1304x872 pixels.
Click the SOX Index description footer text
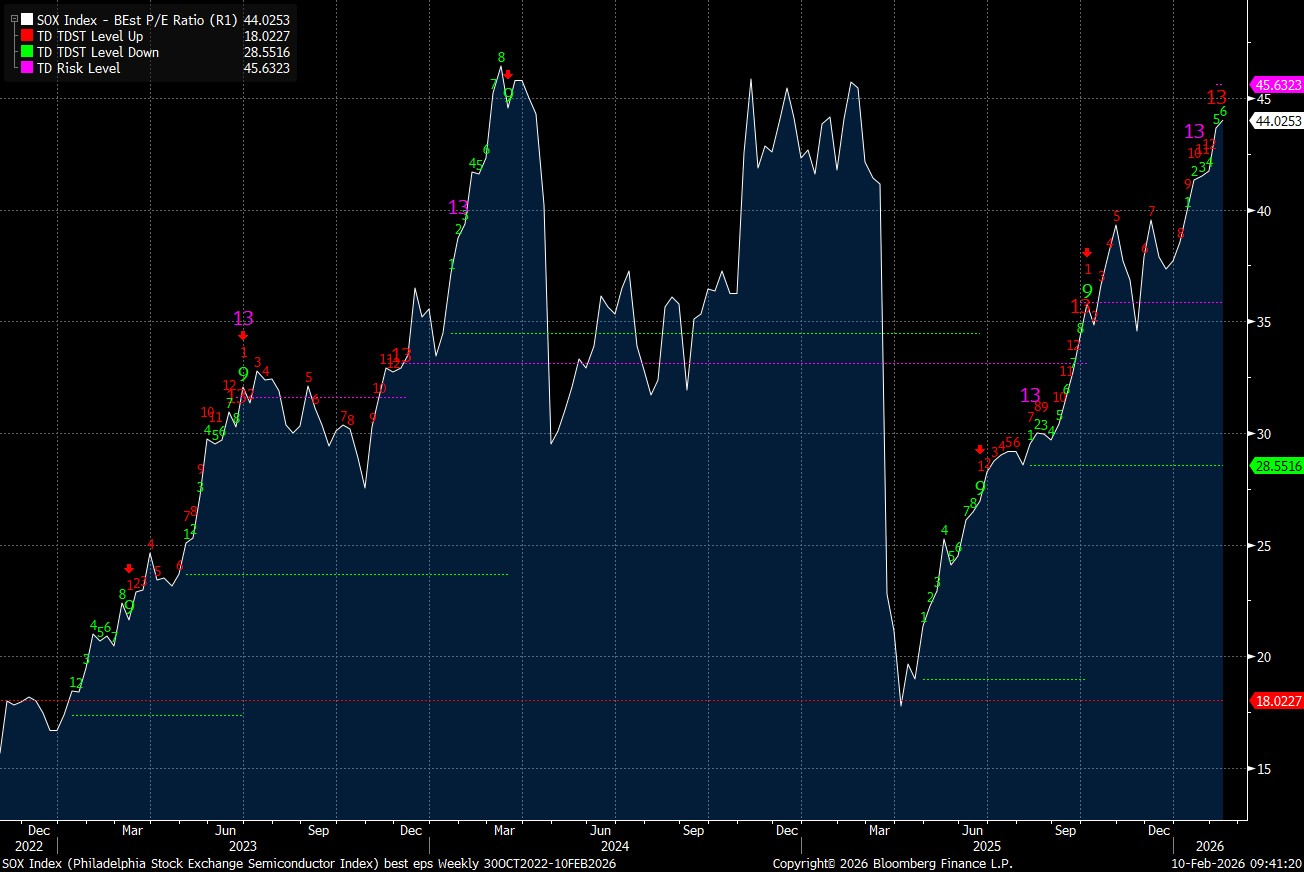pyautogui.click(x=308, y=863)
